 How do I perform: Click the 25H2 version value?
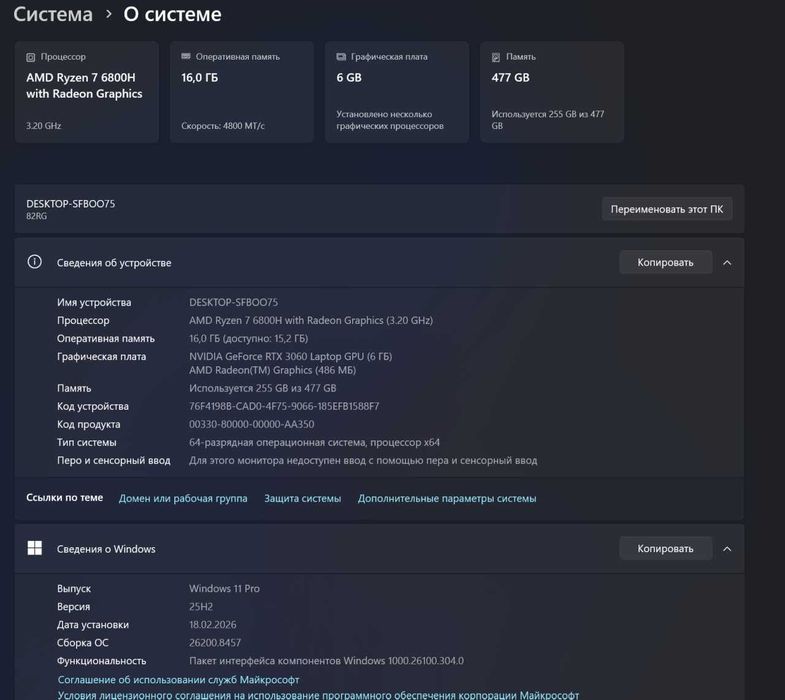201,606
